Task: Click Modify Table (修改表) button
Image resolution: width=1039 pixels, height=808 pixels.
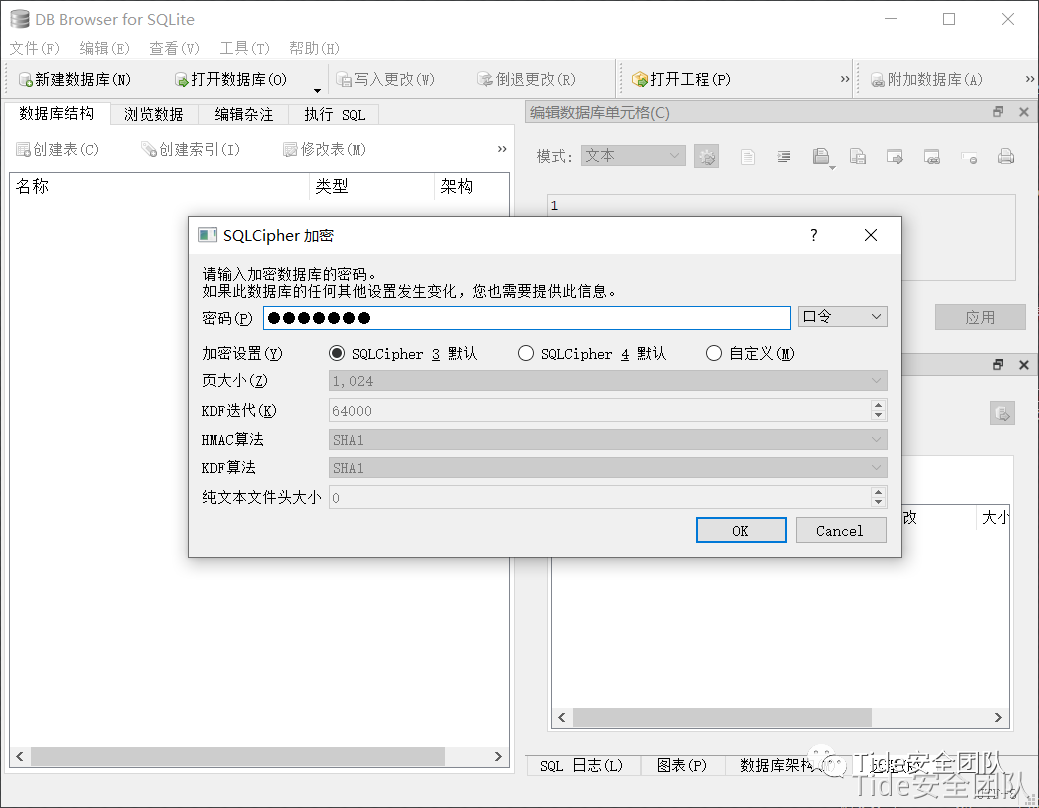Action: (324, 150)
